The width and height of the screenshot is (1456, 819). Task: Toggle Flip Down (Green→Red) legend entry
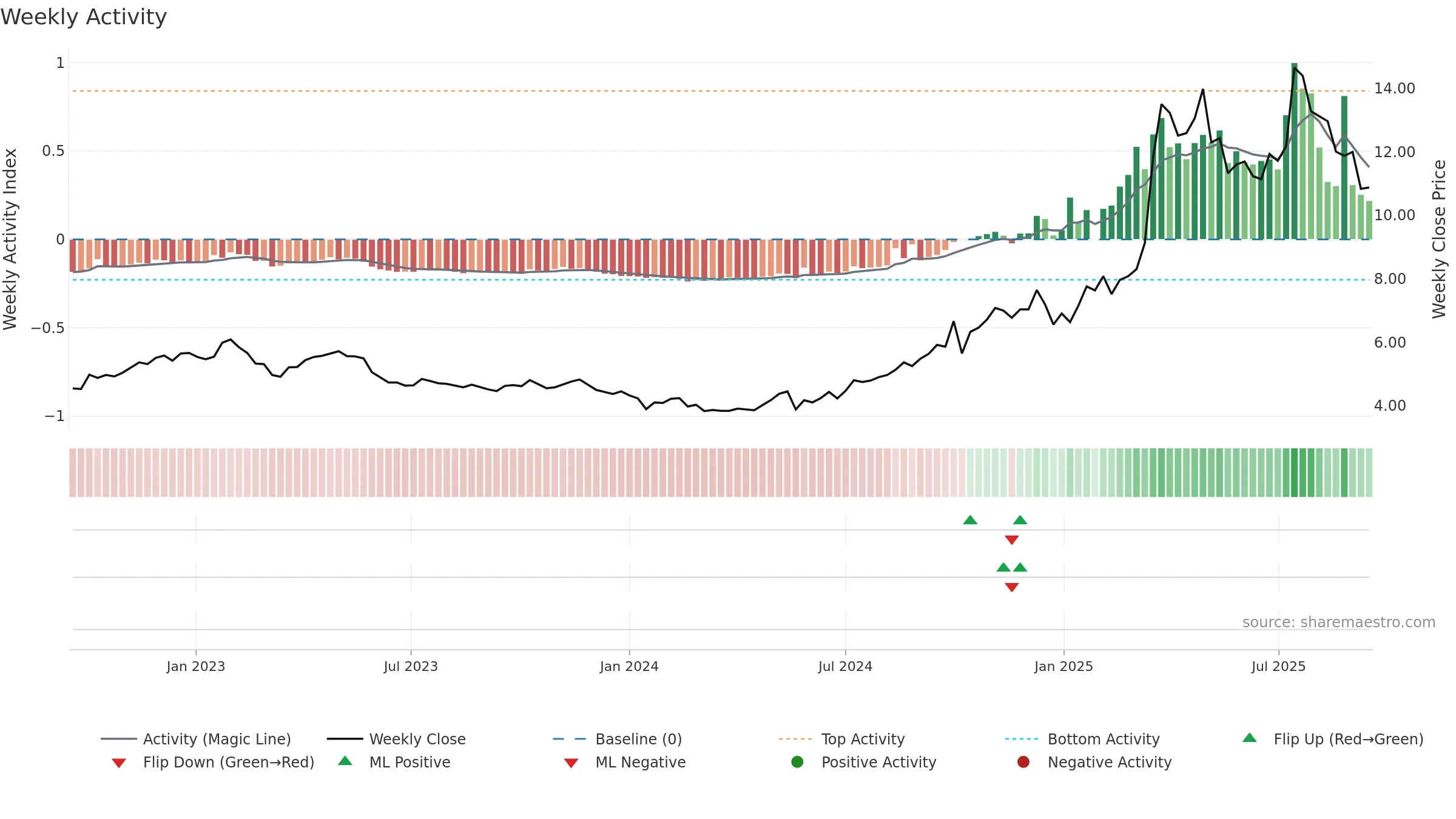(213, 762)
